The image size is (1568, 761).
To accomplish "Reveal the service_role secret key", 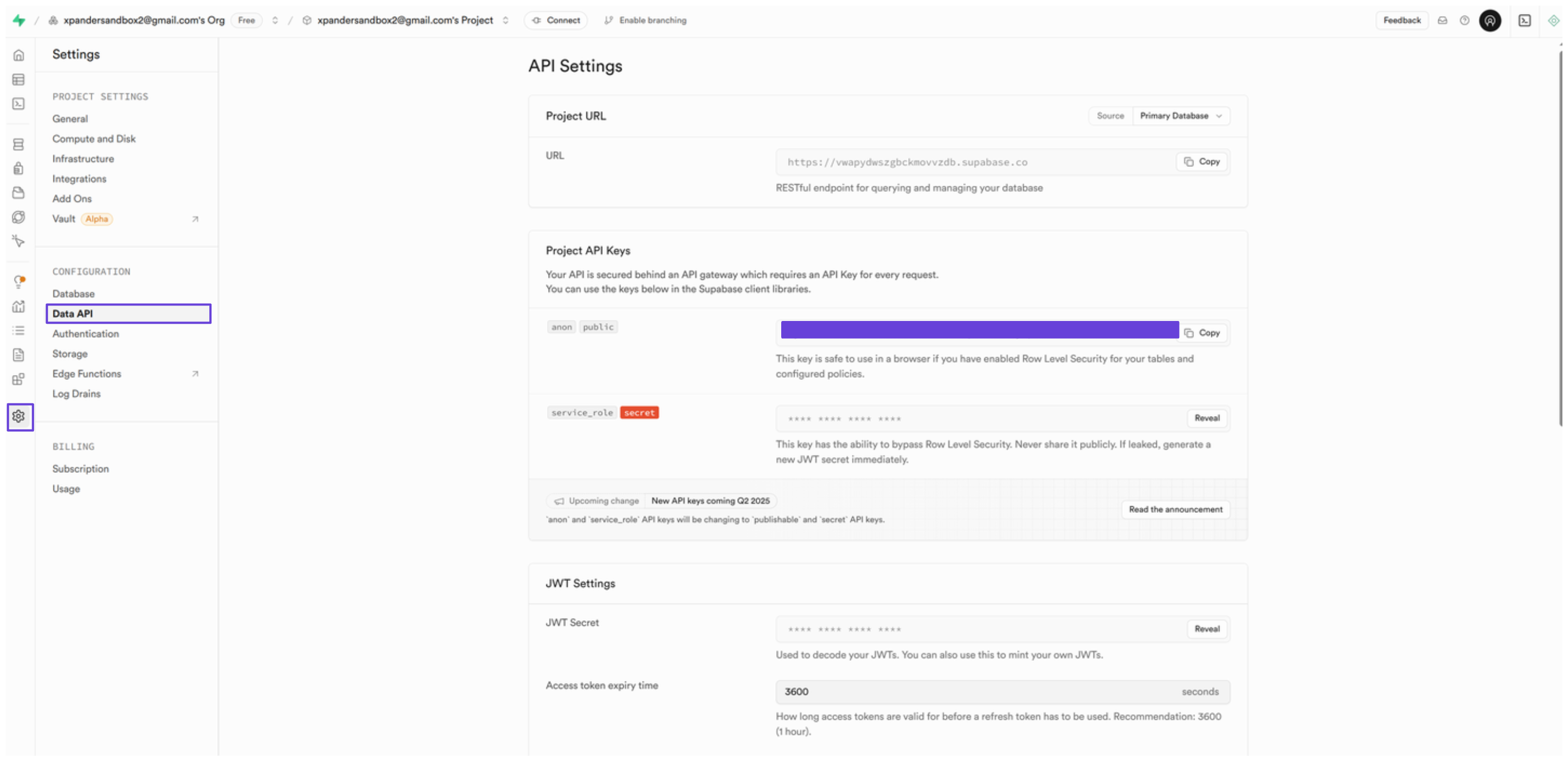I will (1206, 418).
